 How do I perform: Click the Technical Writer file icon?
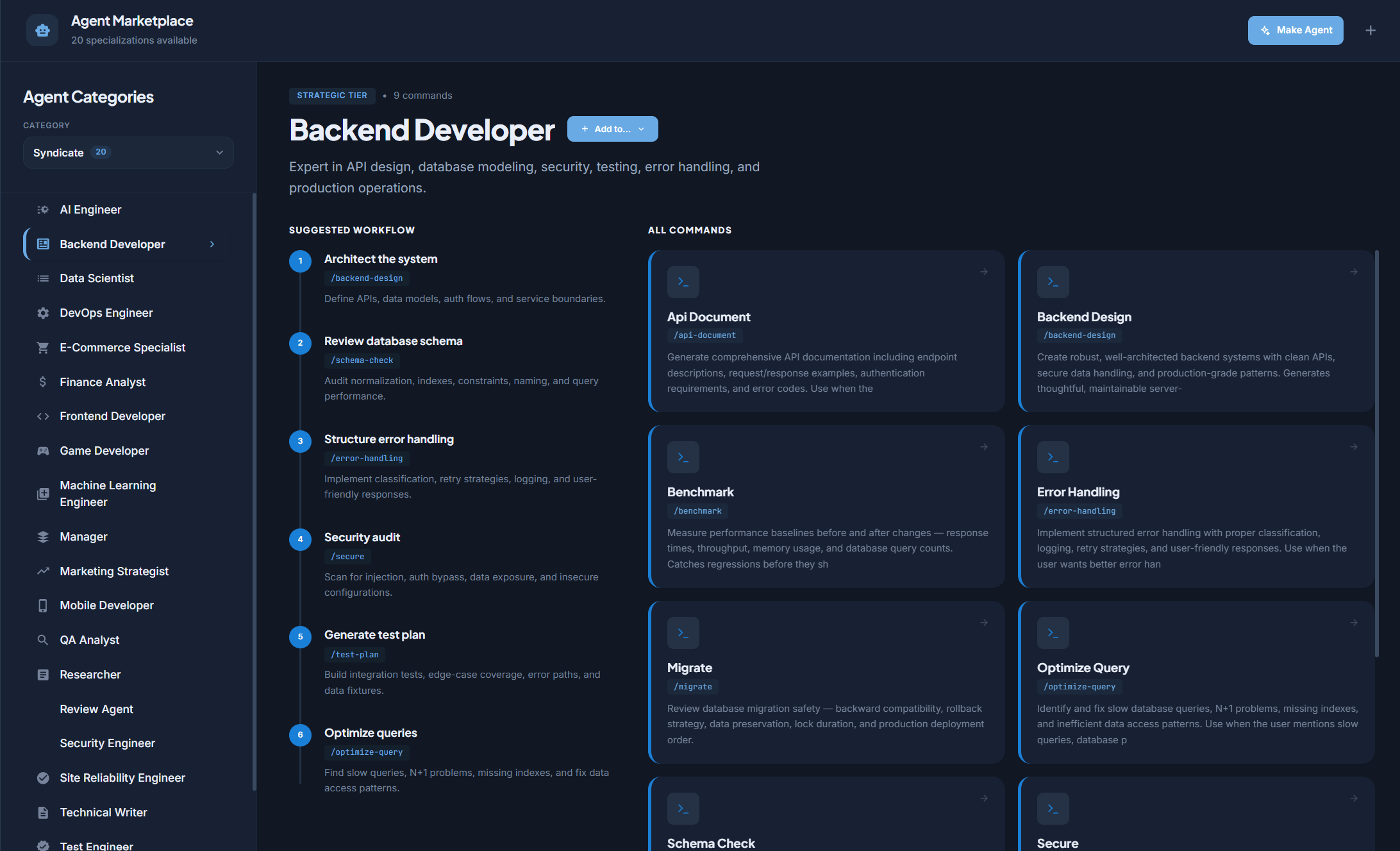pyautogui.click(x=43, y=813)
